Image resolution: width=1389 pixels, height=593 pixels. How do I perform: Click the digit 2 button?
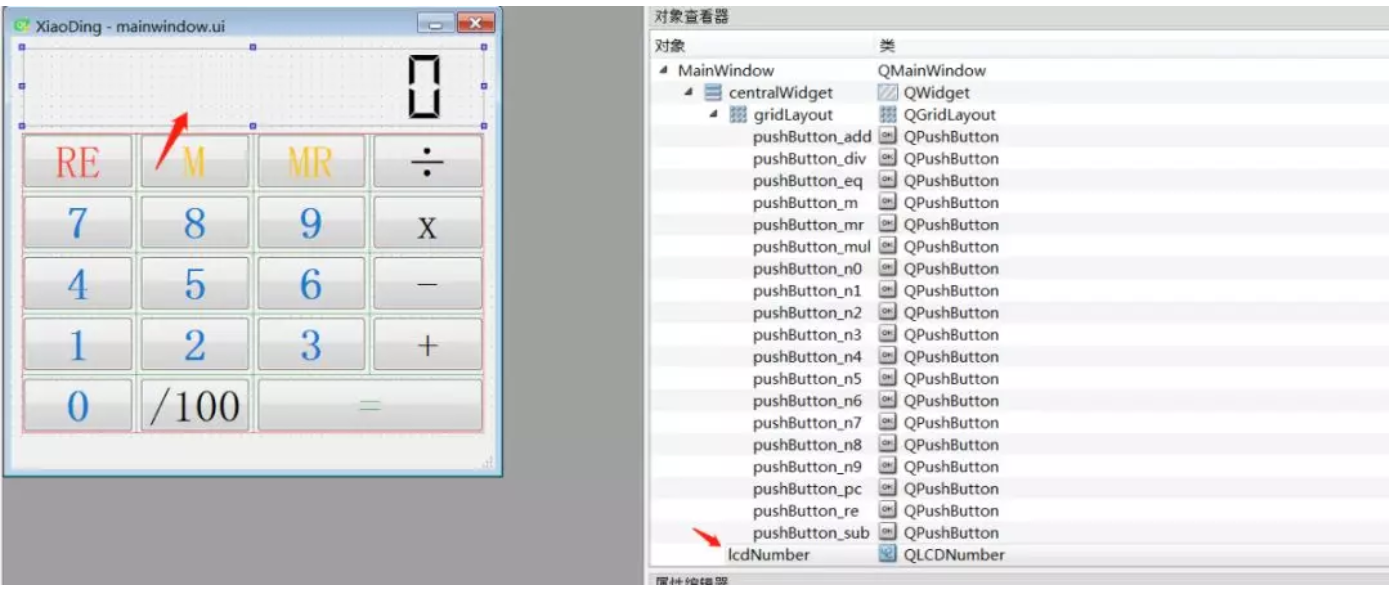tap(194, 344)
